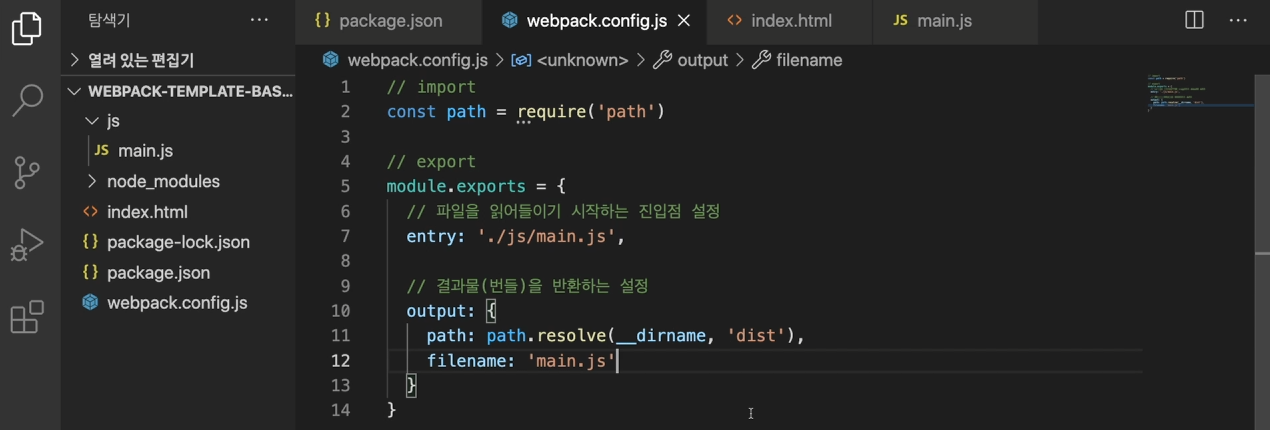Screen dimensions: 1270x430
Task: Click line number 12 in gutter
Action: pyautogui.click(x=340, y=361)
